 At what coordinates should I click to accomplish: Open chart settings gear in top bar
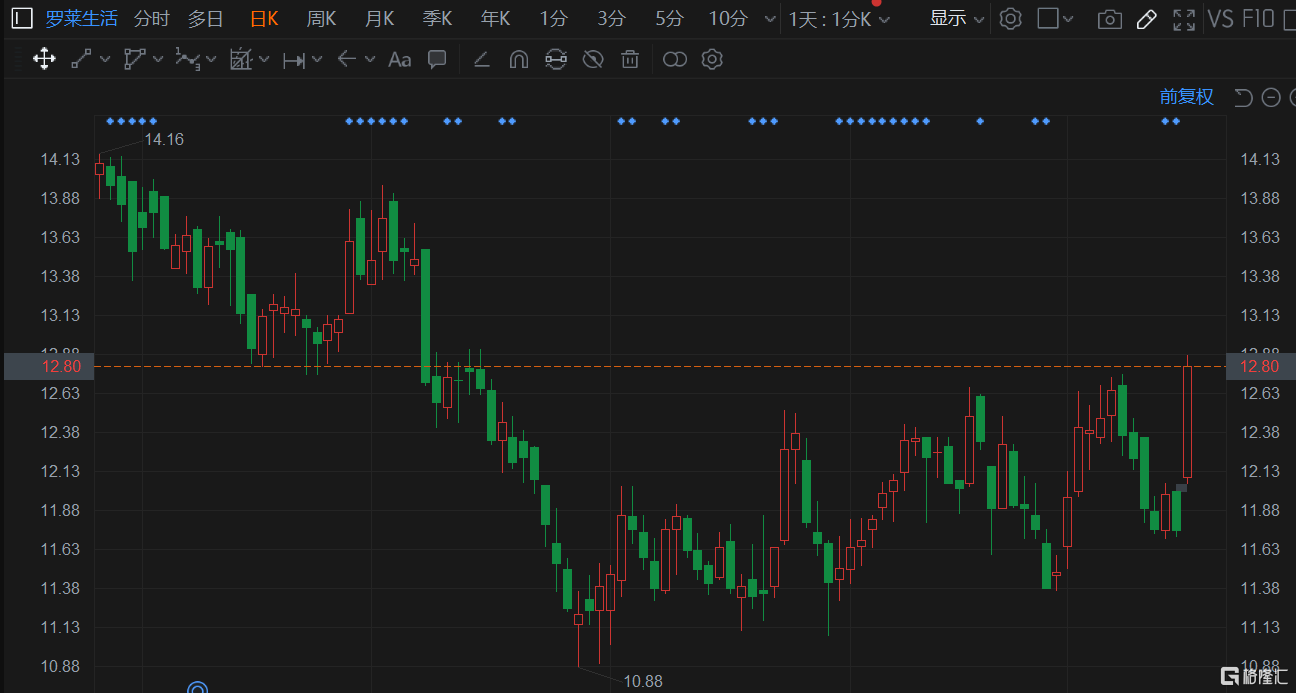coord(1011,19)
